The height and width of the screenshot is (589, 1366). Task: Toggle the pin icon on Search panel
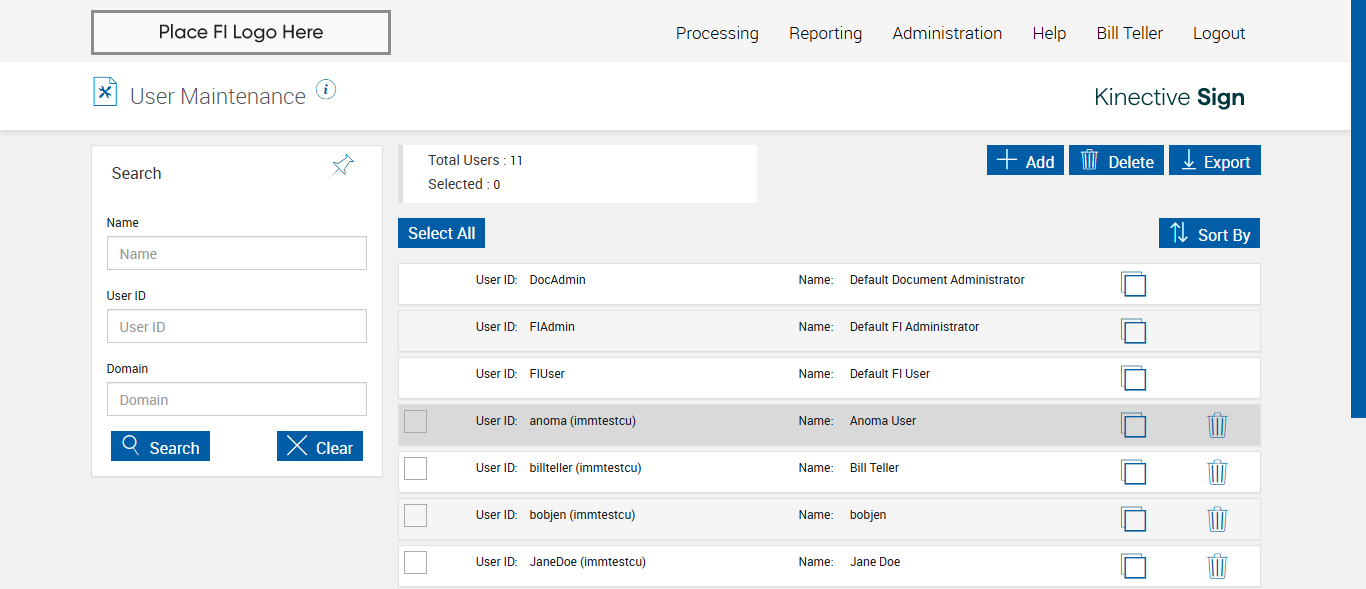(x=343, y=166)
